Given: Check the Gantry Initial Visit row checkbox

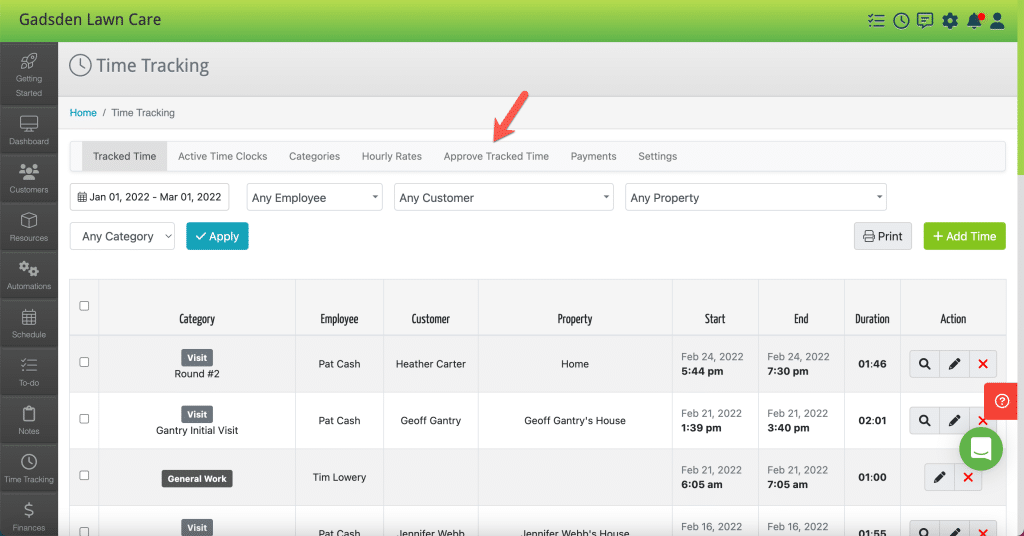Looking at the screenshot, I should pyautogui.click(x=84, y=418).
